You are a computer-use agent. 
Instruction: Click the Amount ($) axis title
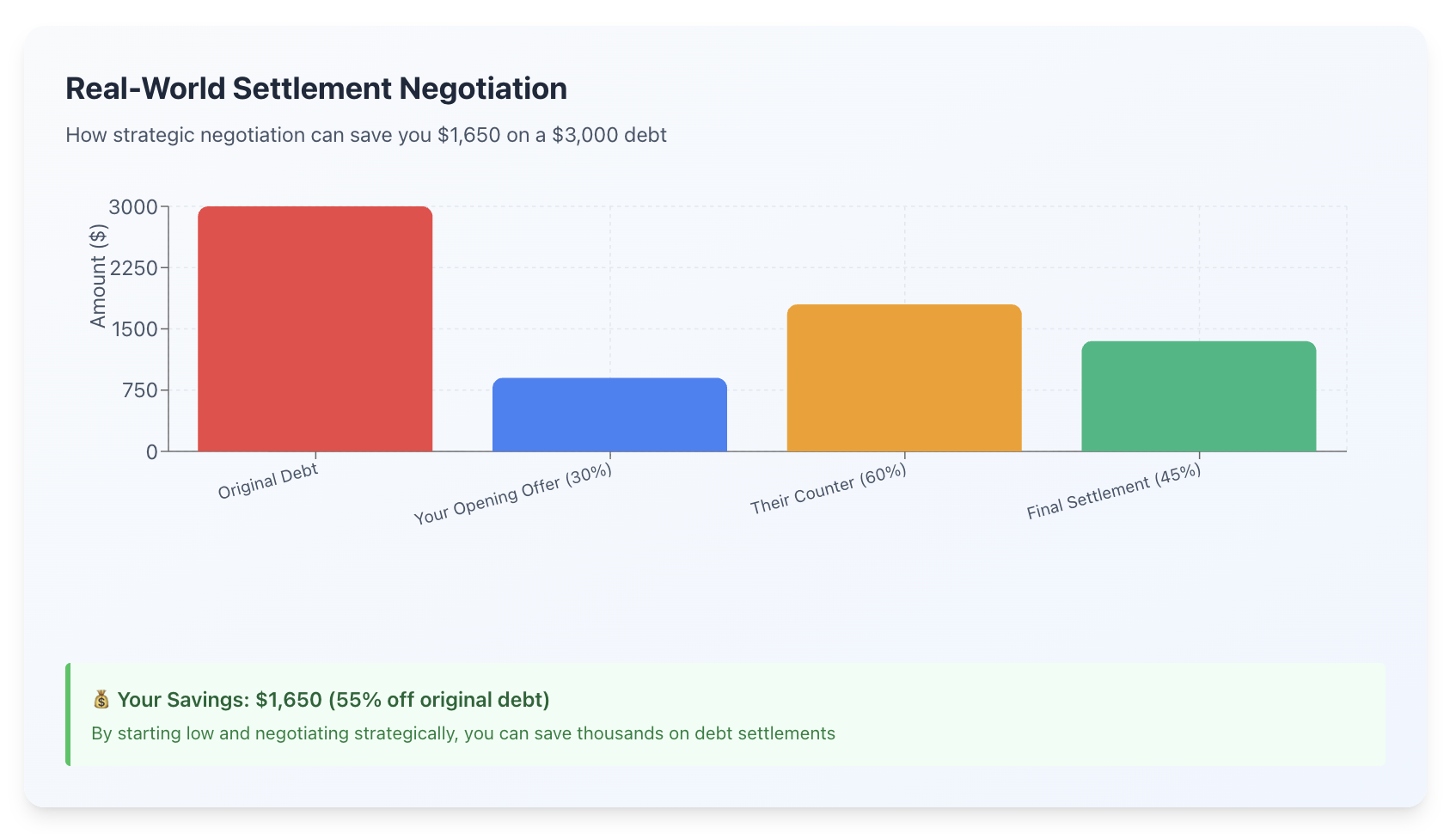coord(99,276)
